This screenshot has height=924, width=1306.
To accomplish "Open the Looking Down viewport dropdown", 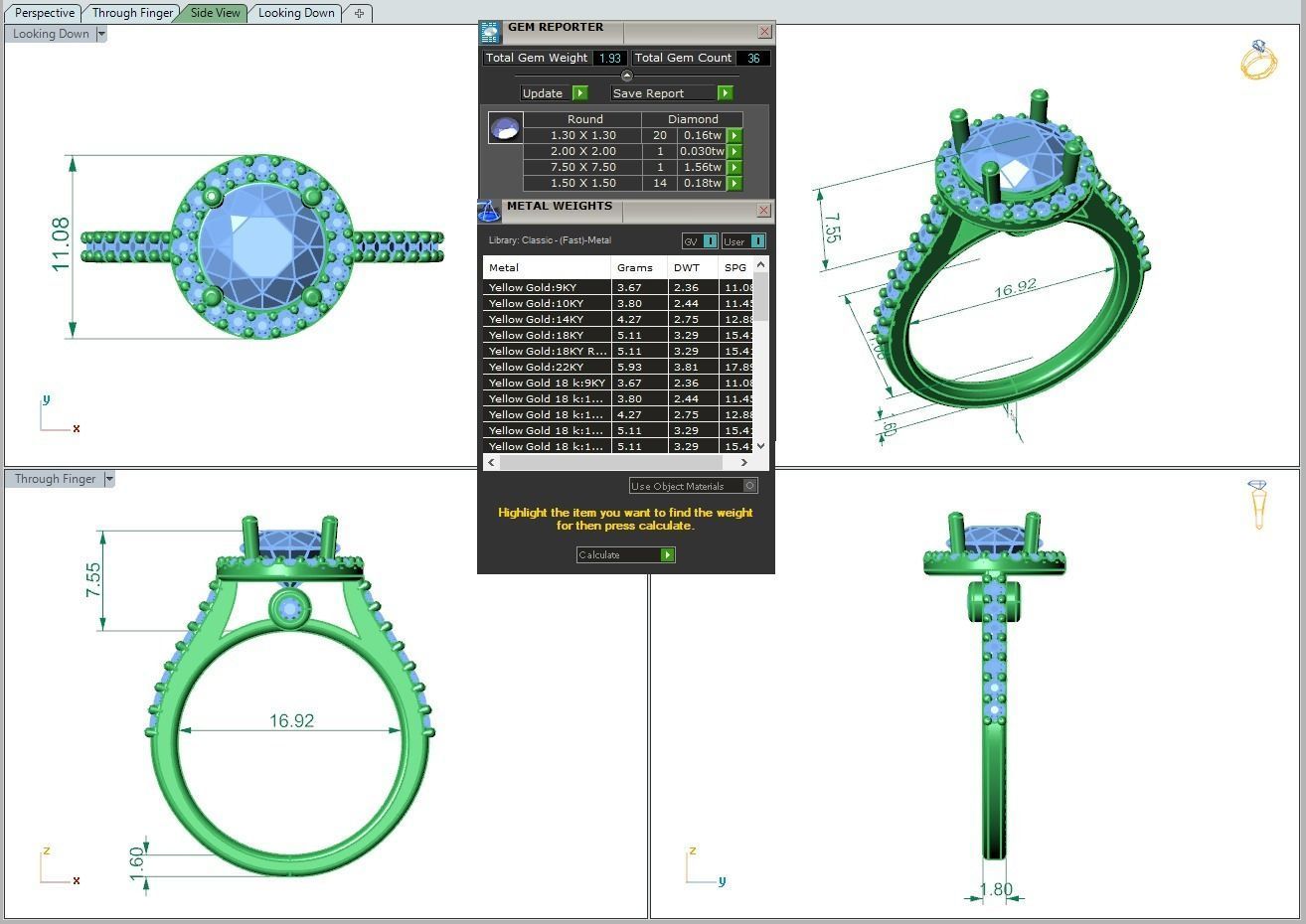I will point(100,33).
